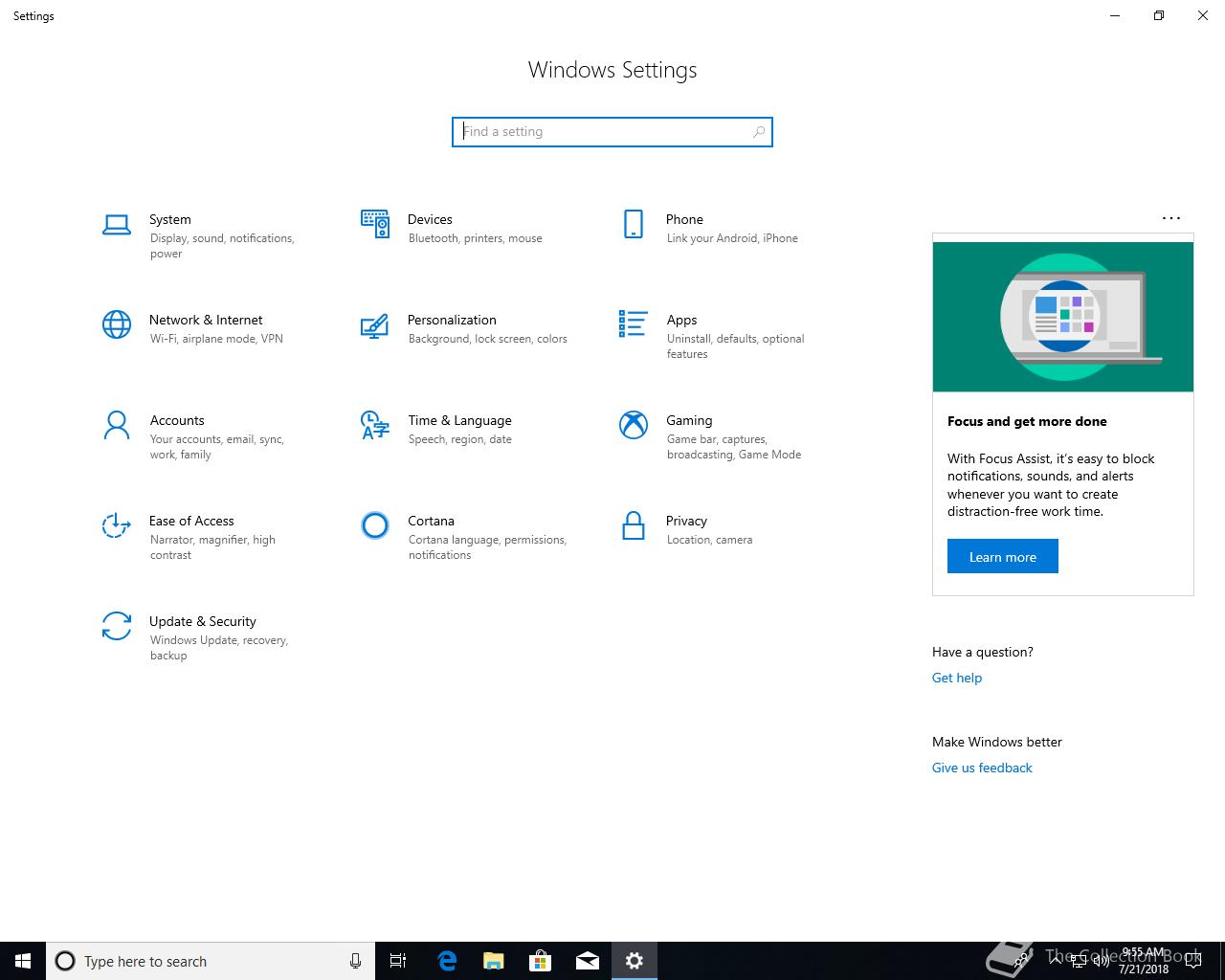The height and width of the screenshot is (980, 1225).
Task: Launch Microsoft Edge from the taskbar
Action: point(446,961)
